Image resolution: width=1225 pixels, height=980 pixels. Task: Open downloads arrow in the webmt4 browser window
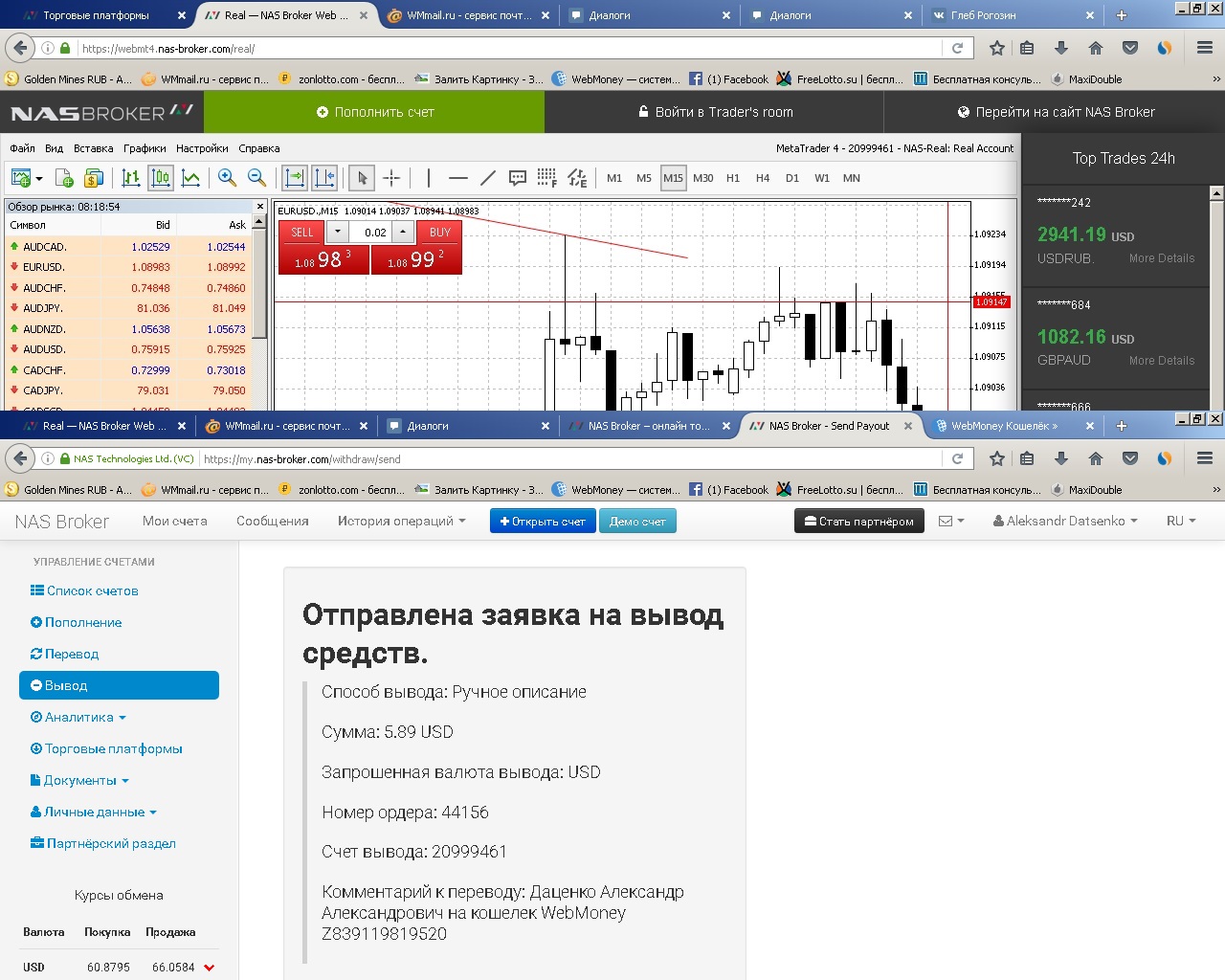tap(1061, 48)
